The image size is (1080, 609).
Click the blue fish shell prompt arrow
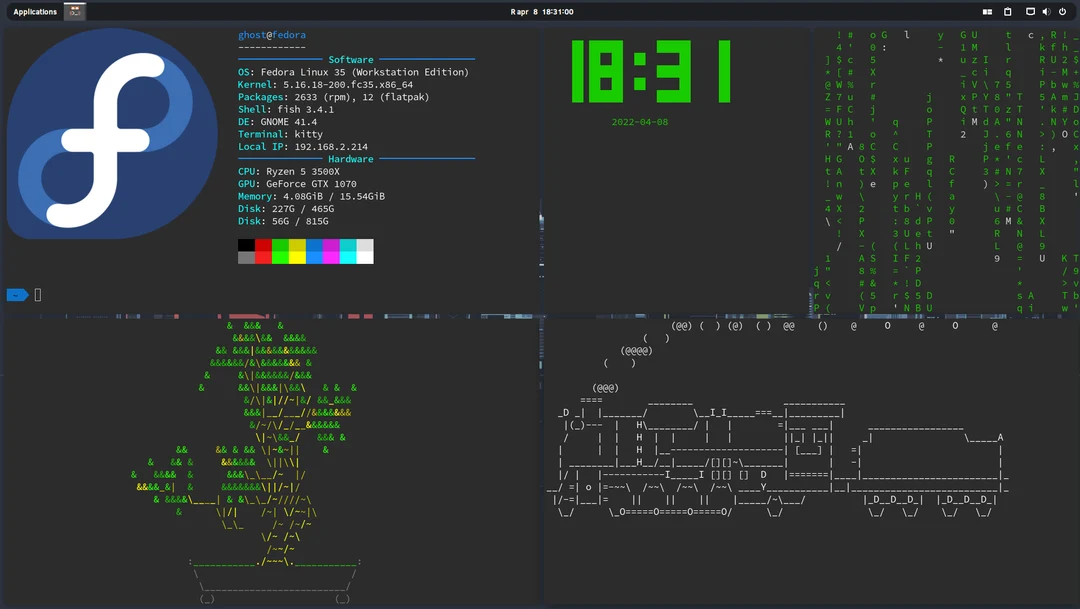pyautogui.click(x=17, y=294)
